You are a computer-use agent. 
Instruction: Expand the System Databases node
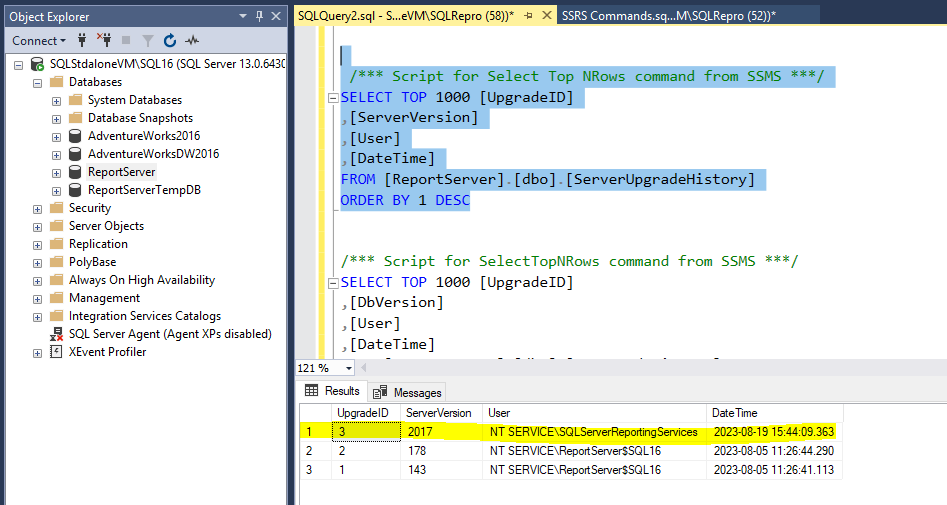pos(56,101)
